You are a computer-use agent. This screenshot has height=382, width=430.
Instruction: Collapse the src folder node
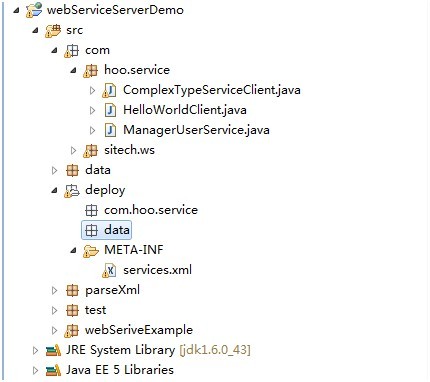(35, 31)
